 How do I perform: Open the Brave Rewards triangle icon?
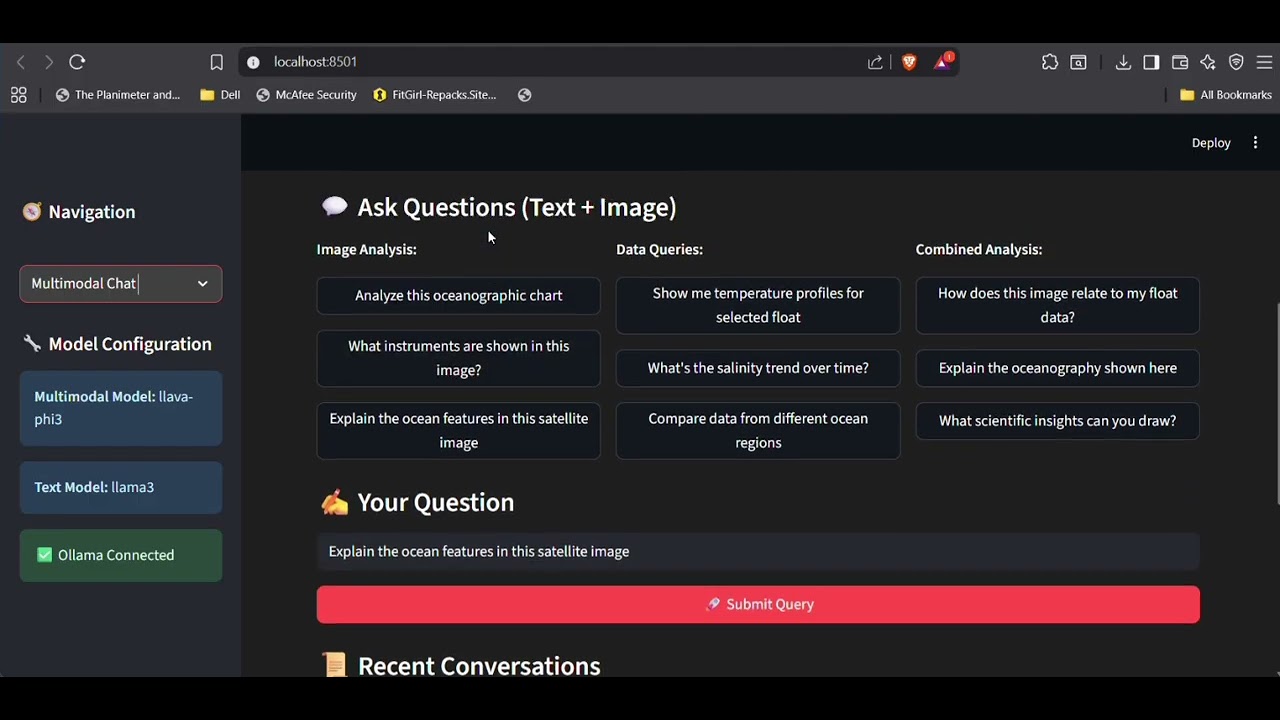tap(942, 62)
